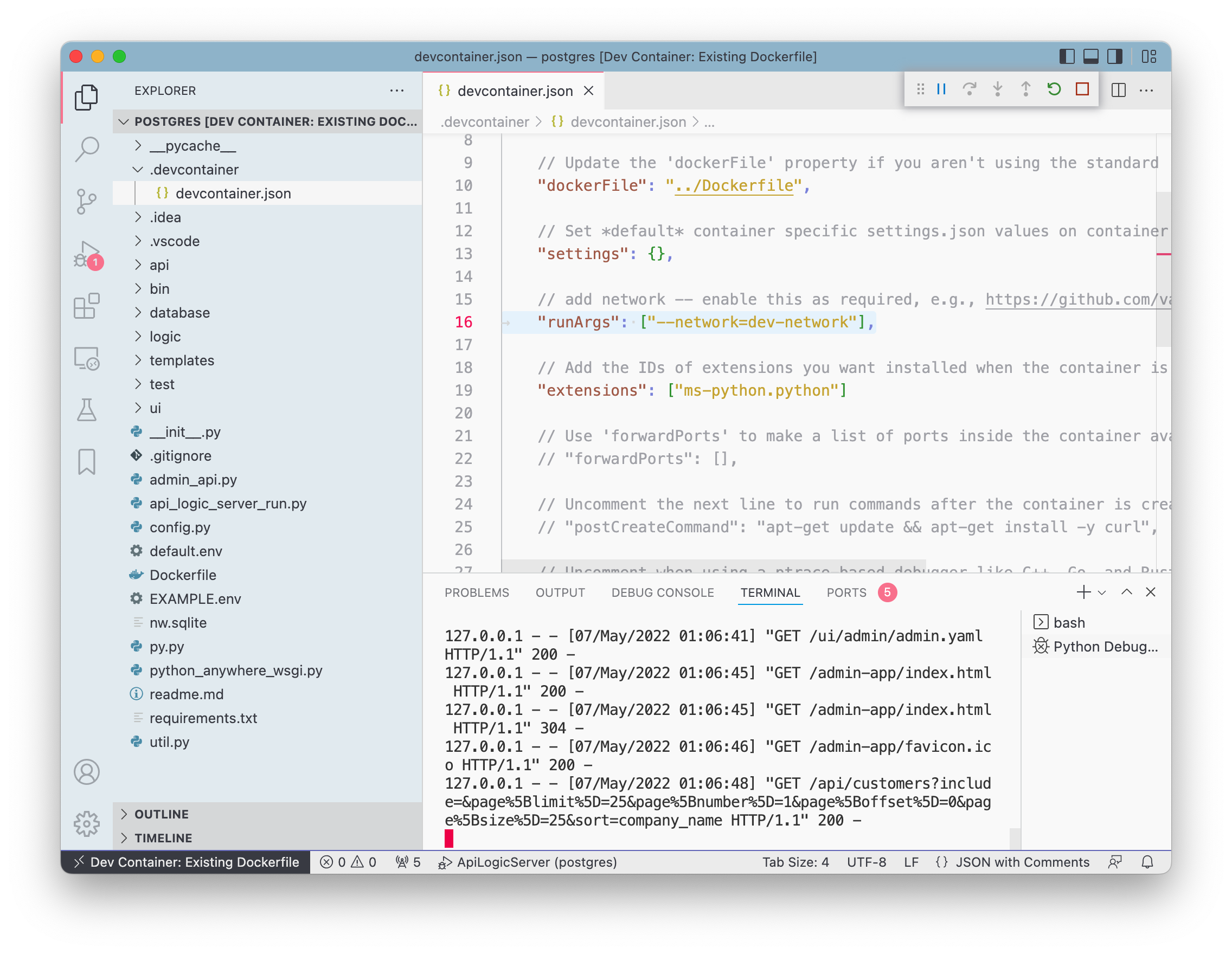
Task: Stop the debug session
Action: tap(1082, 89)
